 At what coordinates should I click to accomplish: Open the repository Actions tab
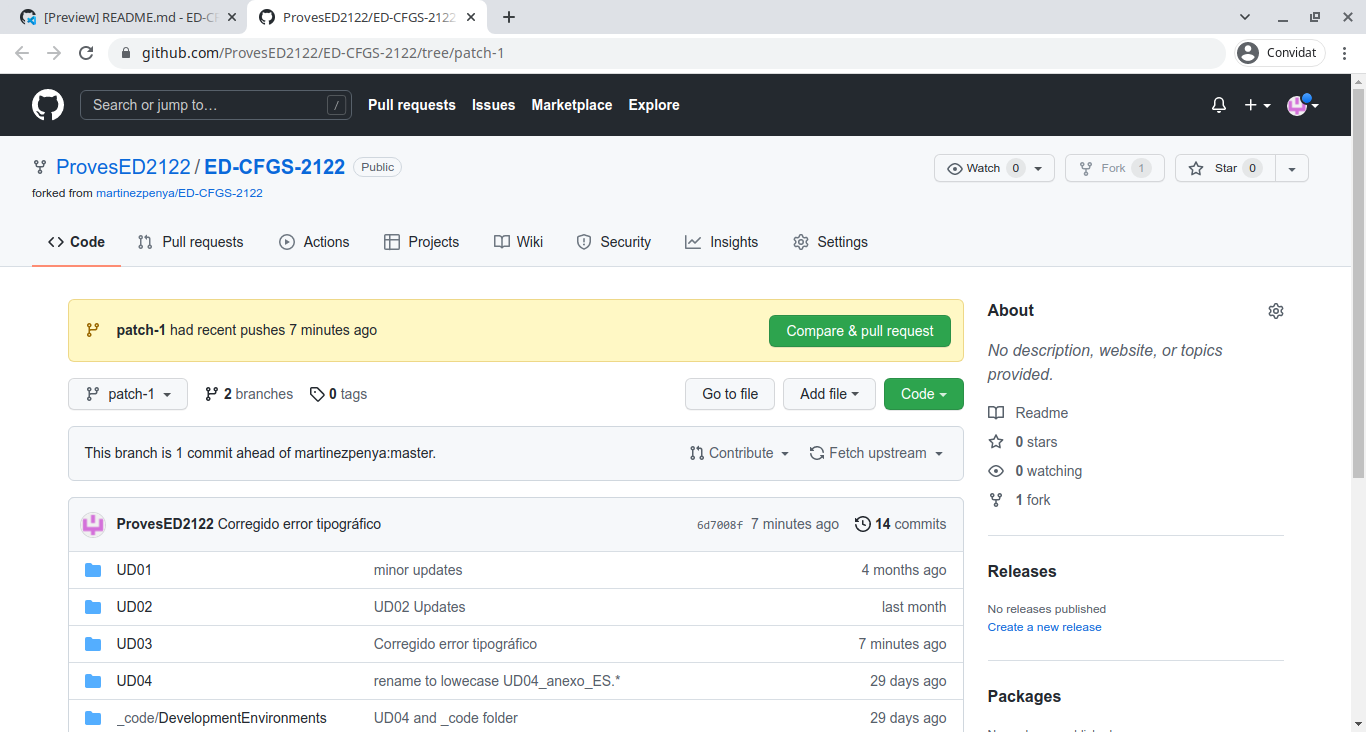(314, 242)
